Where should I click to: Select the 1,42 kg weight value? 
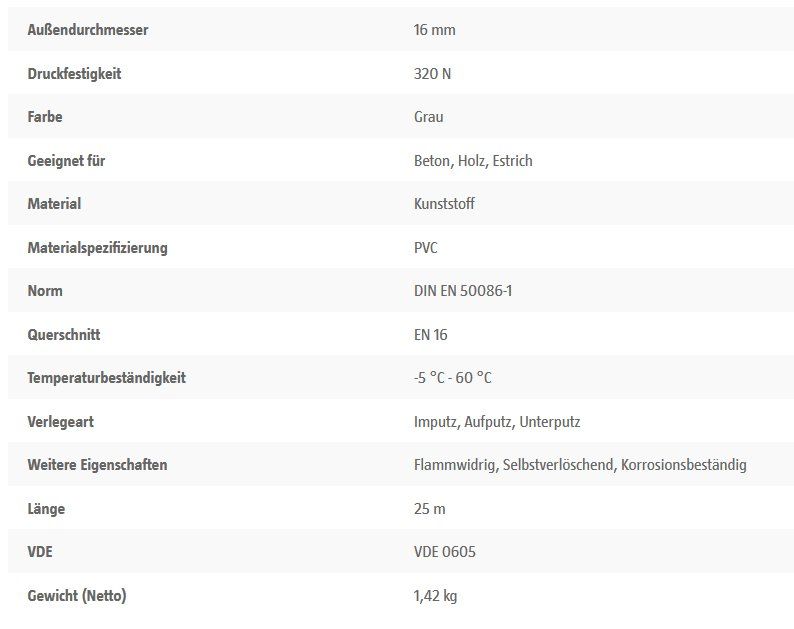[x=435, y=596]
